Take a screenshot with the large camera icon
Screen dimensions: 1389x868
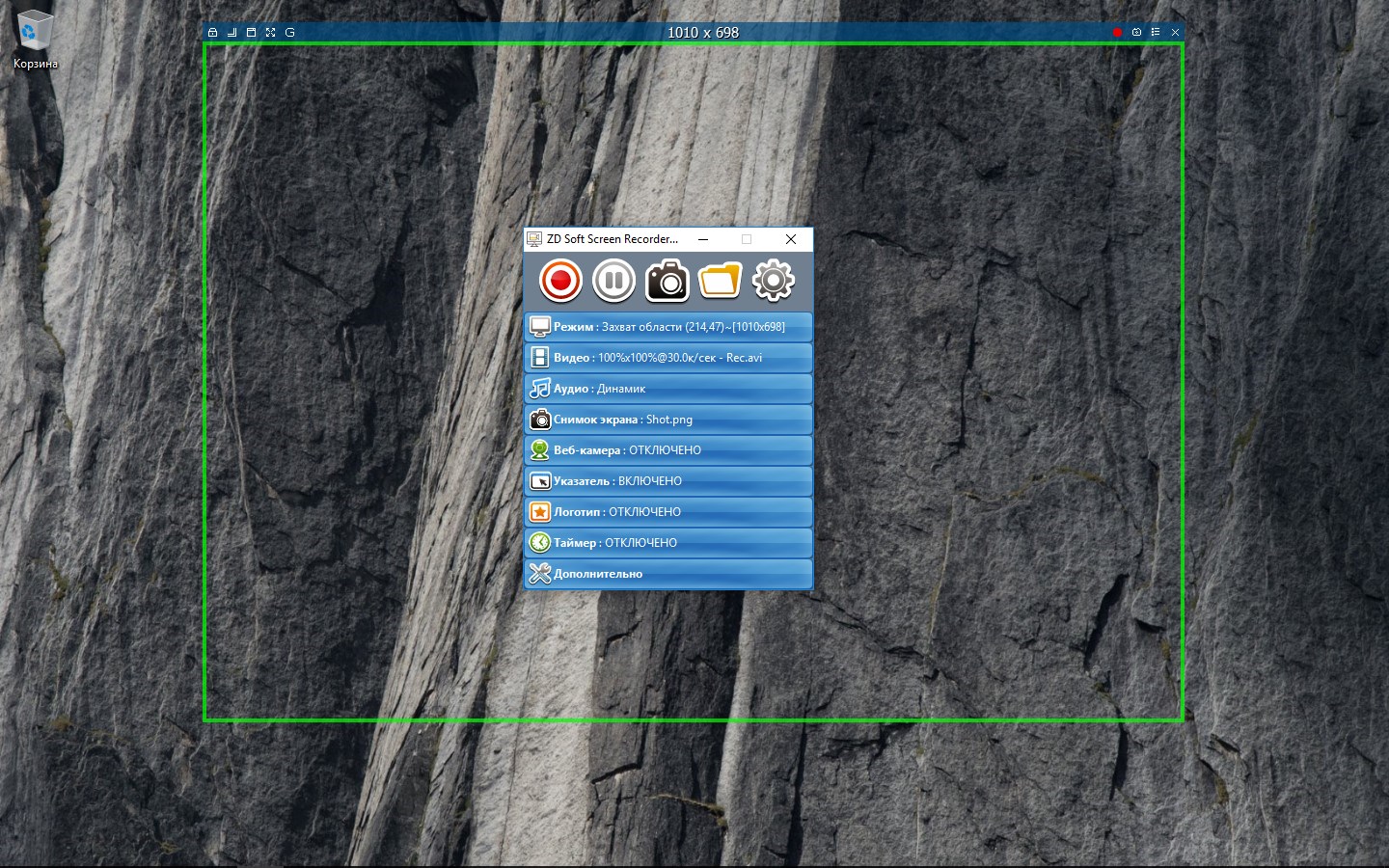point(667,281)
